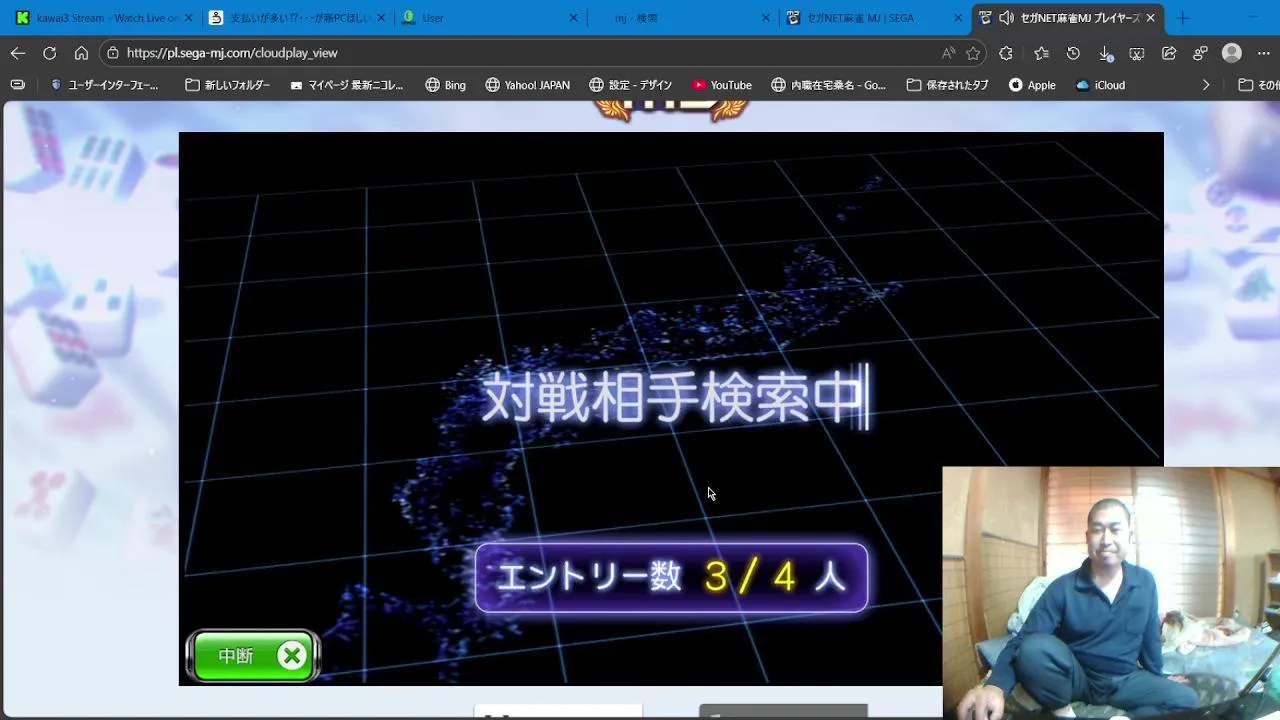Add this page to favorites
This screenshot has width=1280, height=720.
point(973,53)
